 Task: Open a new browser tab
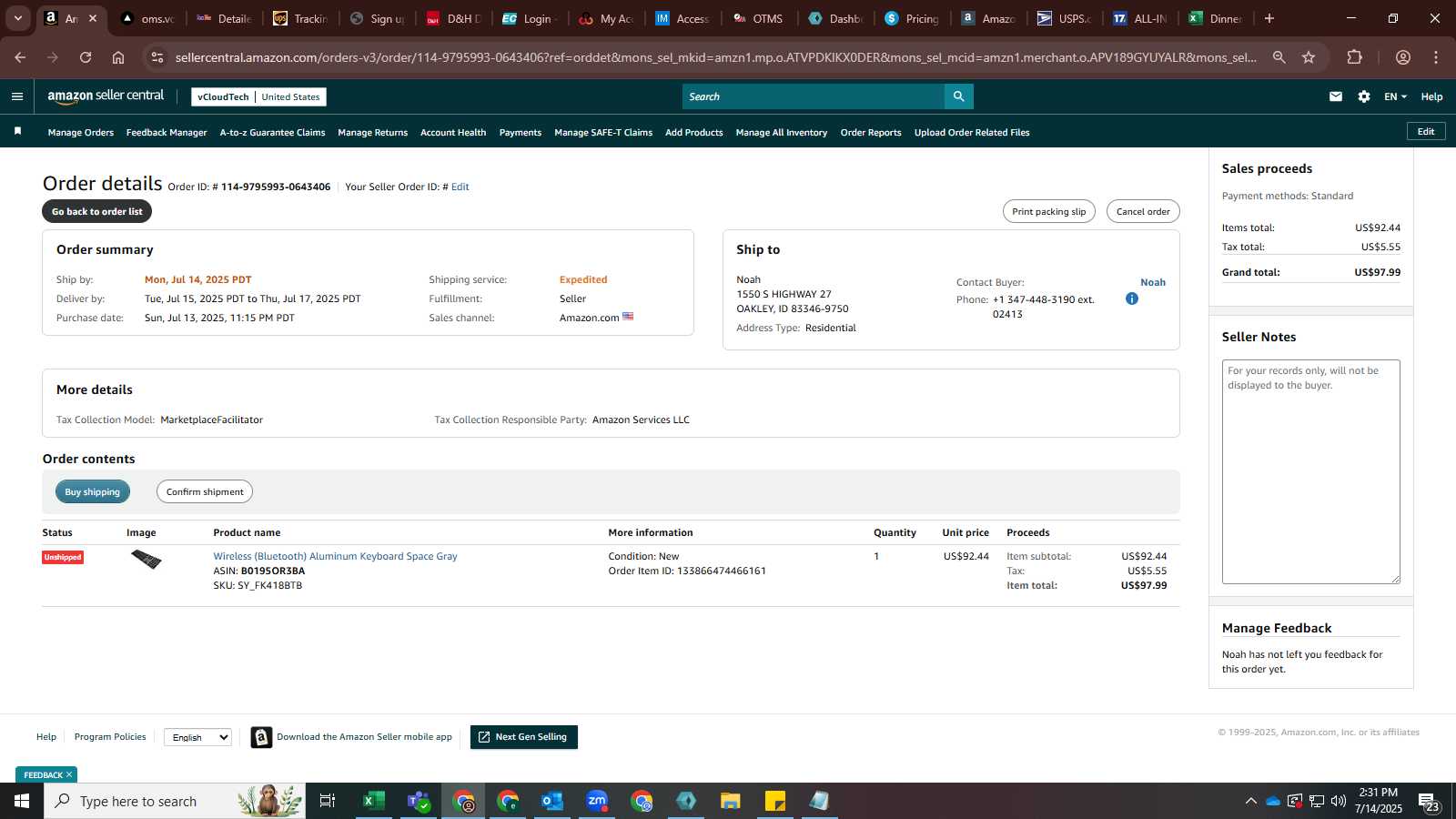pos(1269,18)
